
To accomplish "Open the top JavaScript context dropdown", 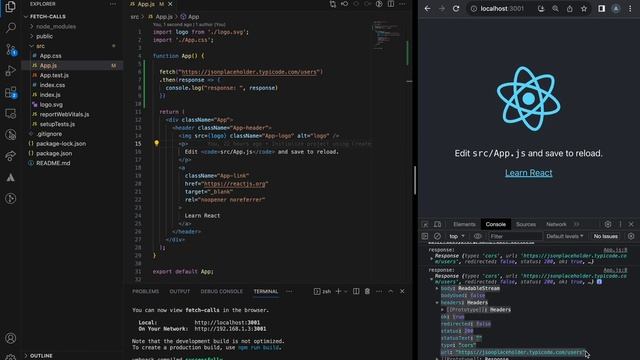I will click(x=457, y=236).
